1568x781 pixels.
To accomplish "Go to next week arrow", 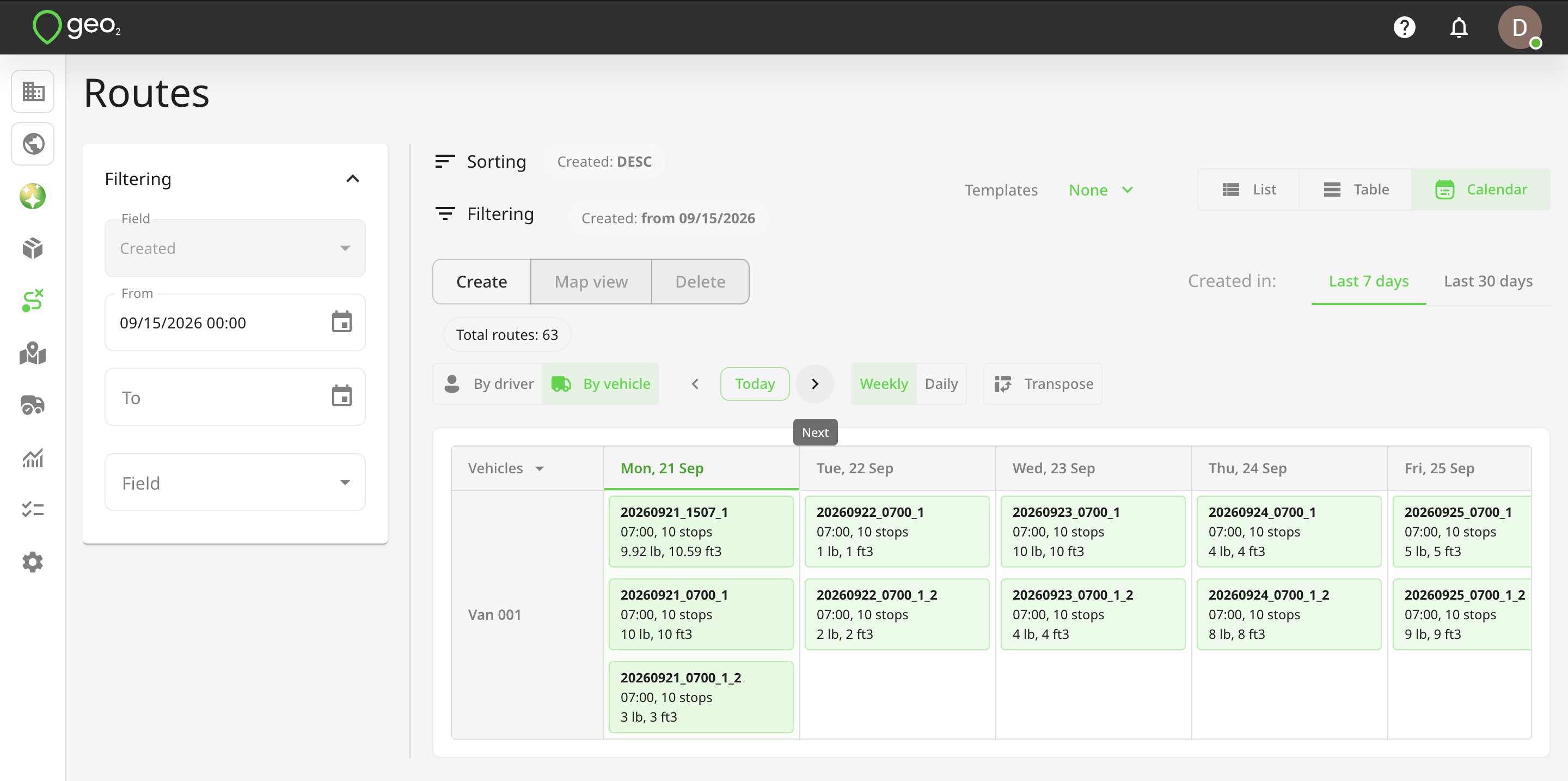I will click(x=814, y=383).
